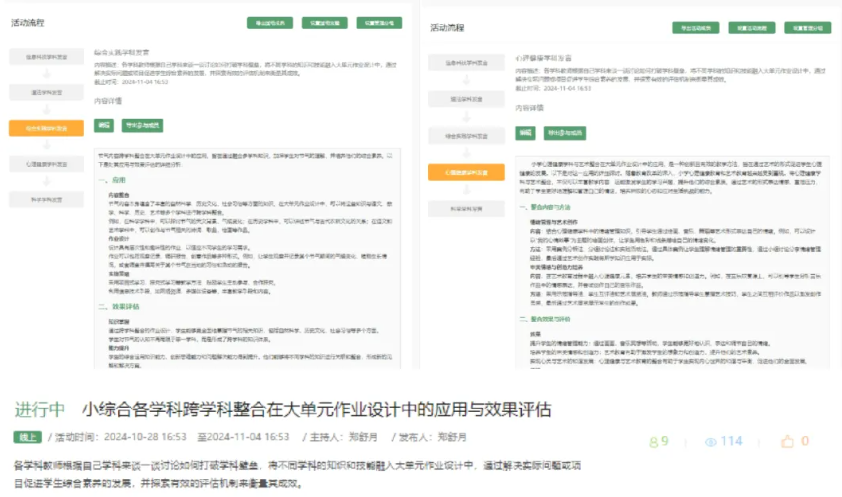
Task: Click the 8.9 rating score
Action: click(658, 441)
